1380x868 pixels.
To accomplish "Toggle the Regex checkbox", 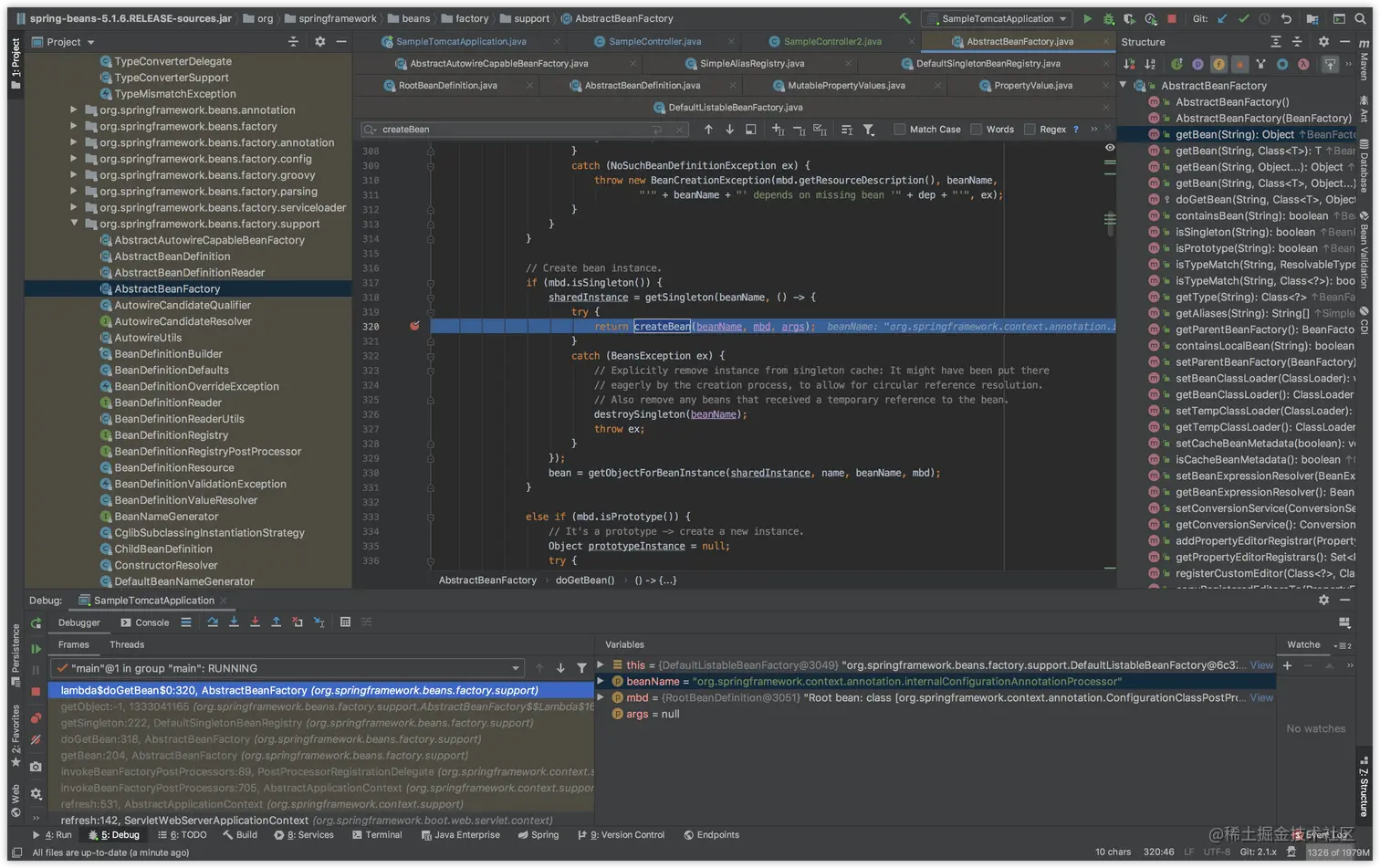I will pyautogui.click(x=1030, y=130).
